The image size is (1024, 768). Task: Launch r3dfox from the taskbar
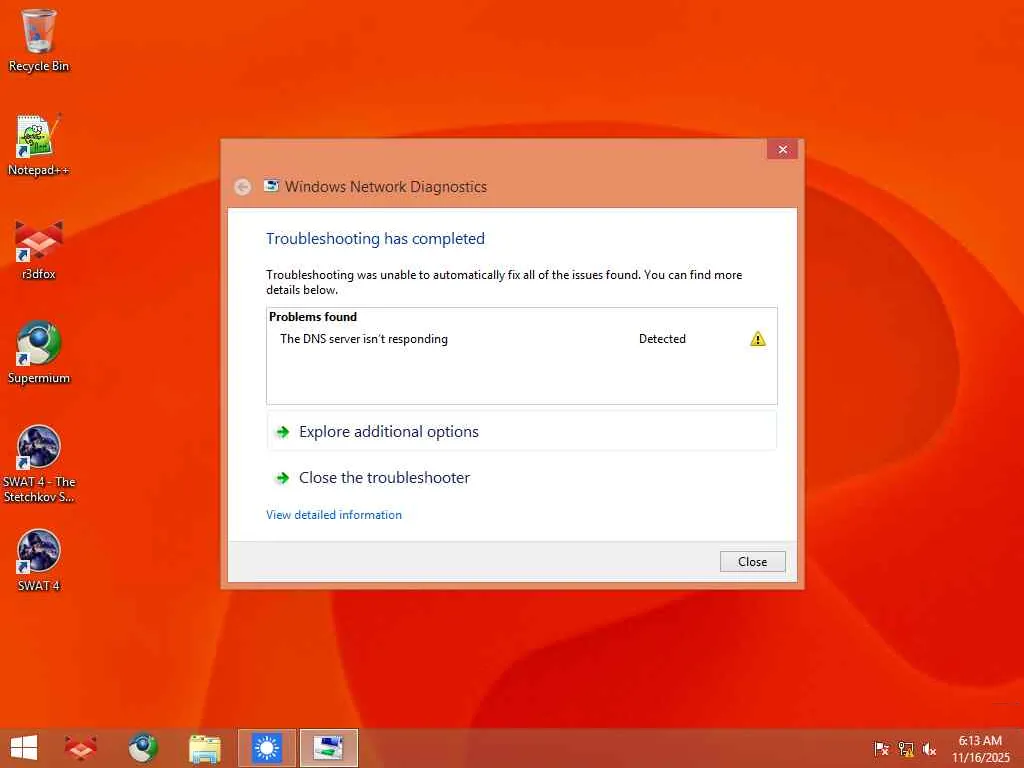click(x=80, y=748)
